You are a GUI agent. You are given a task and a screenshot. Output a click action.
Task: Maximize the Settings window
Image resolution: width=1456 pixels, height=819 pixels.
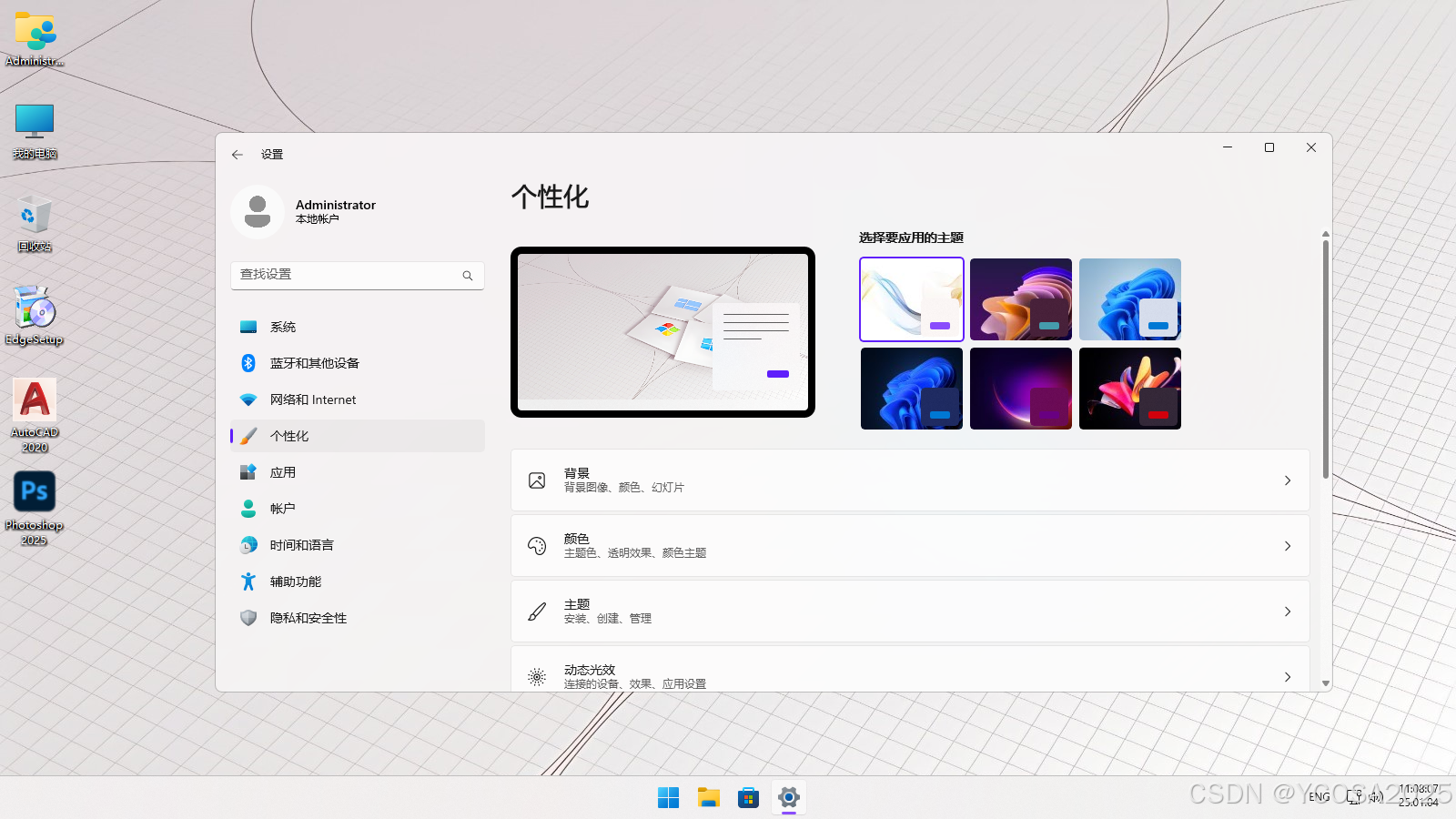(1269, 147)
